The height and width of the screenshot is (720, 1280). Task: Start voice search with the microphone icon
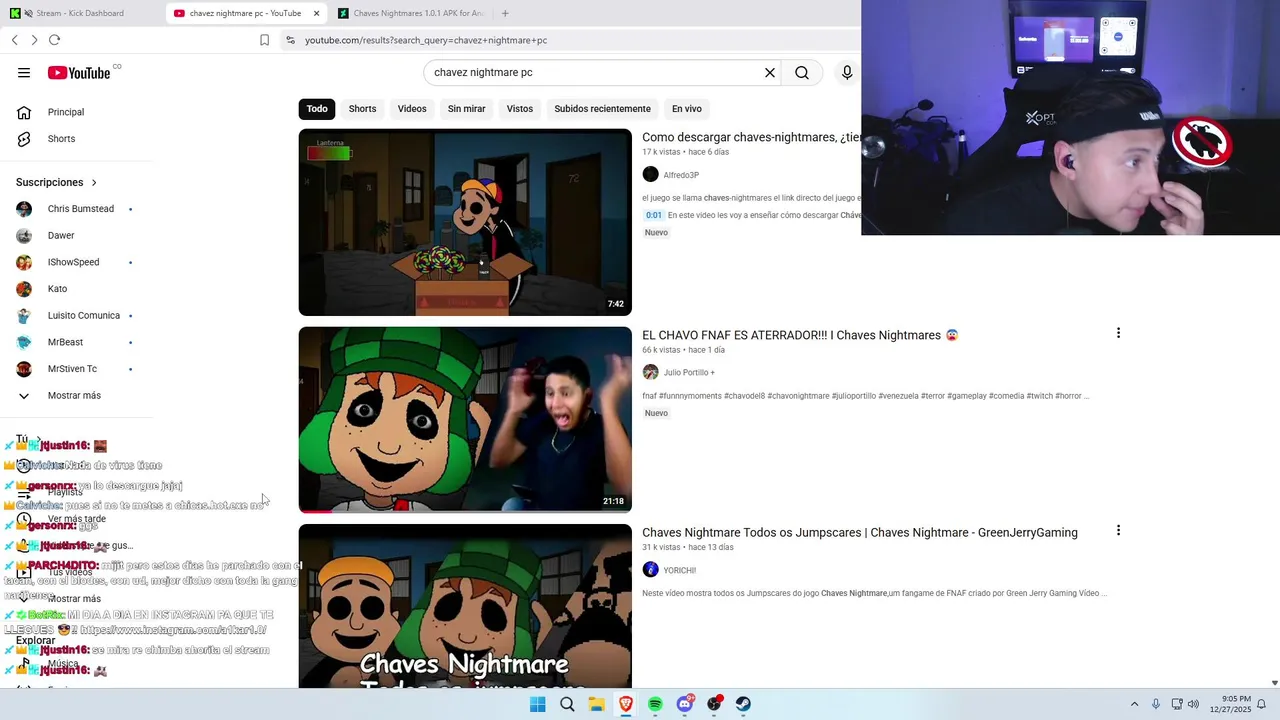click(x=847, y=72)
